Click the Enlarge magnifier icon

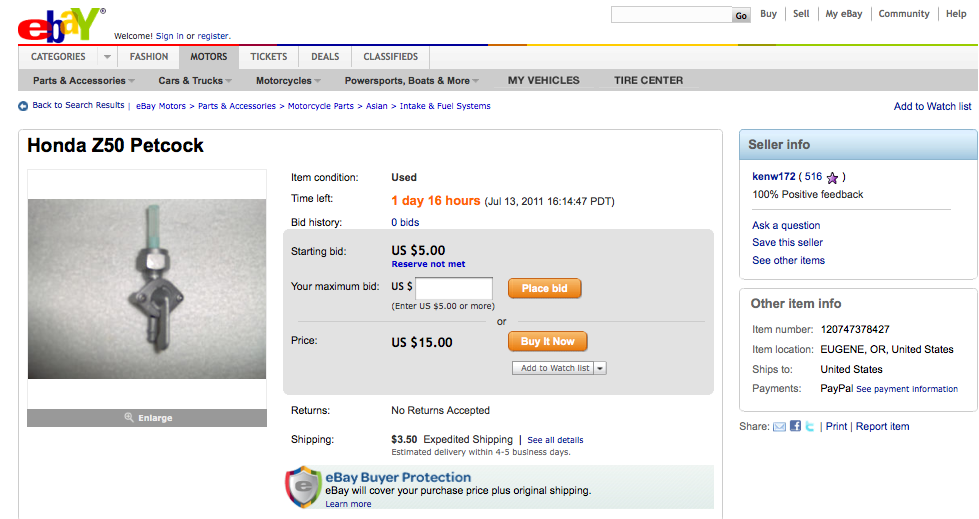click(129, 417)
